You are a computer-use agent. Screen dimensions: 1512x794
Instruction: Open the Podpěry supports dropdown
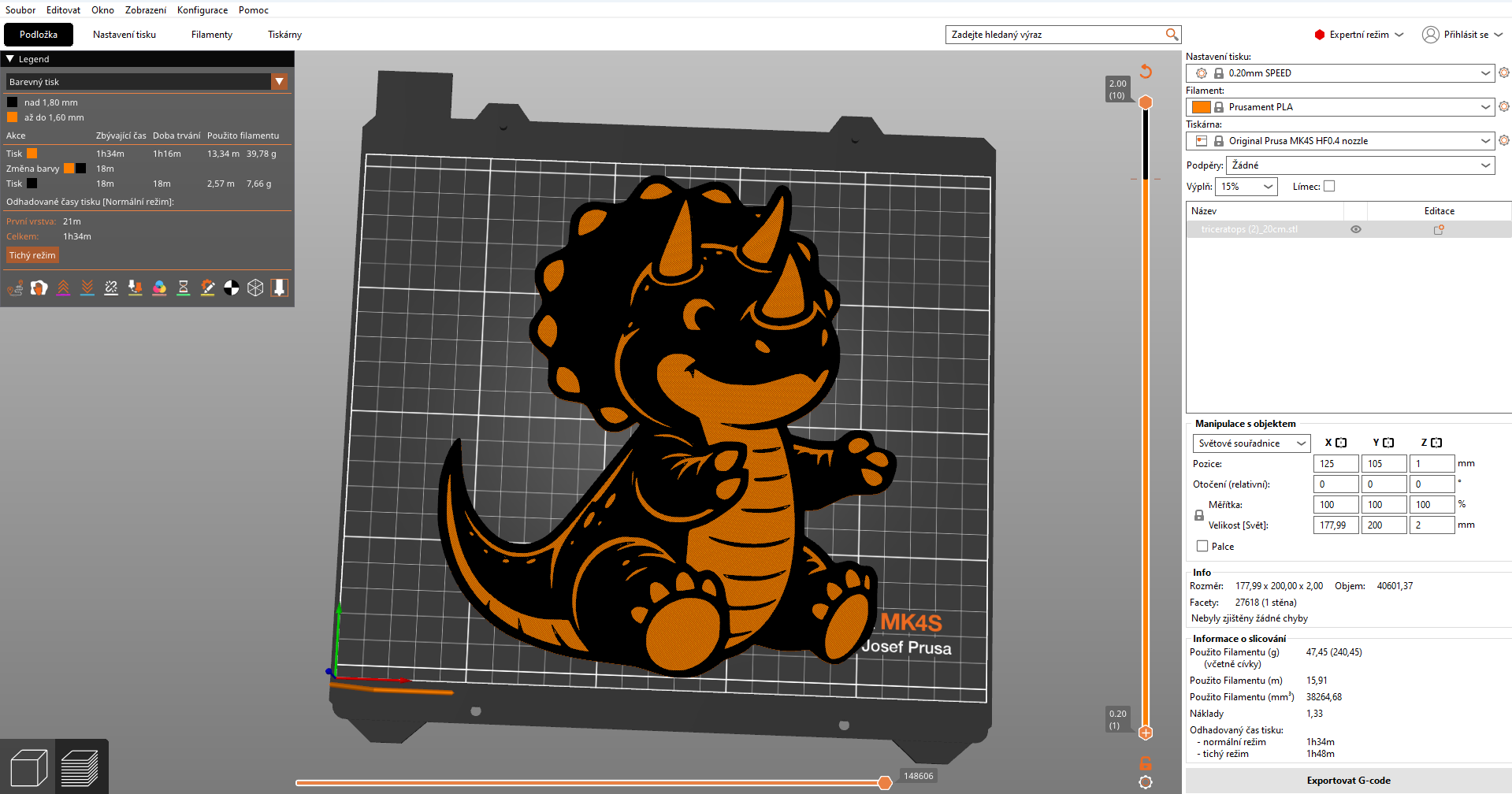pos(1361,165)
